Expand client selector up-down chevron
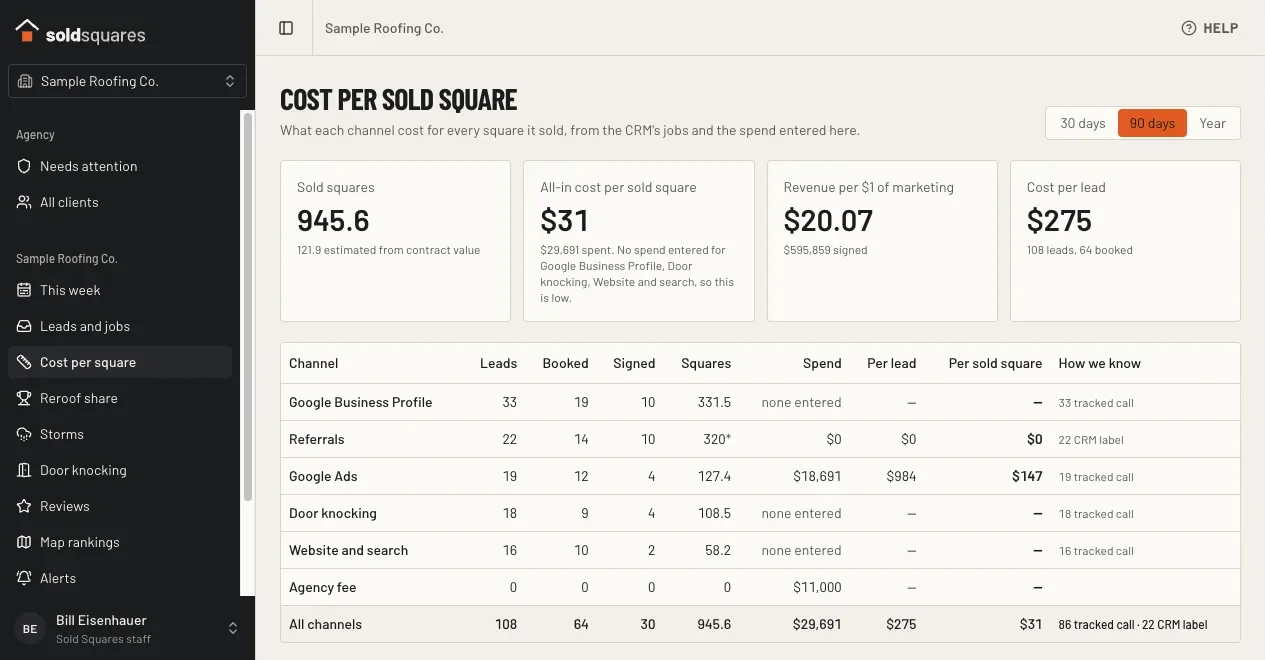The image size is (1265, 660). click(x=230, y=81)
